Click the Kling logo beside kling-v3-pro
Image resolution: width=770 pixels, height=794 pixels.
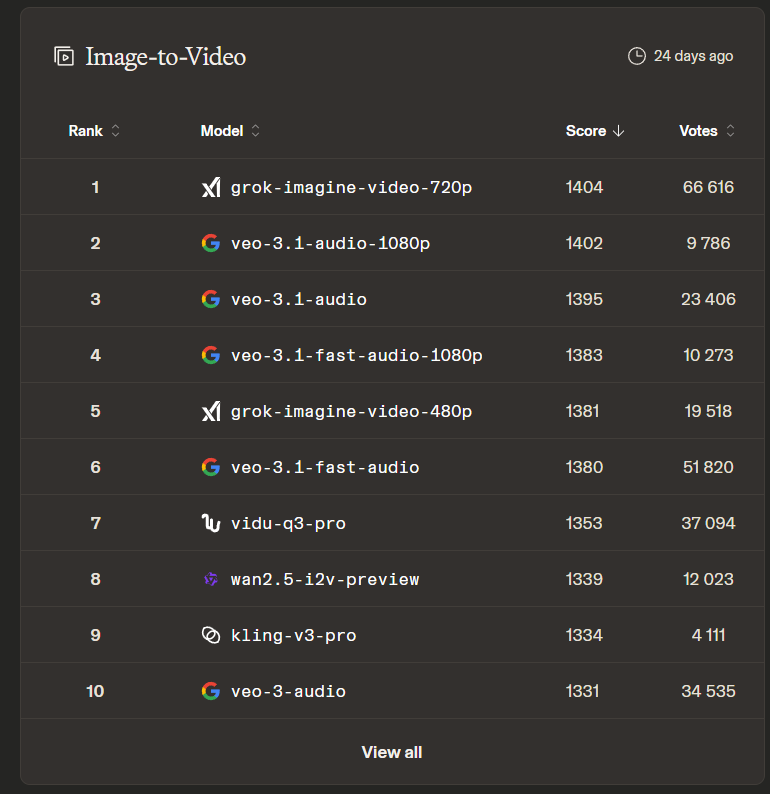211,635
